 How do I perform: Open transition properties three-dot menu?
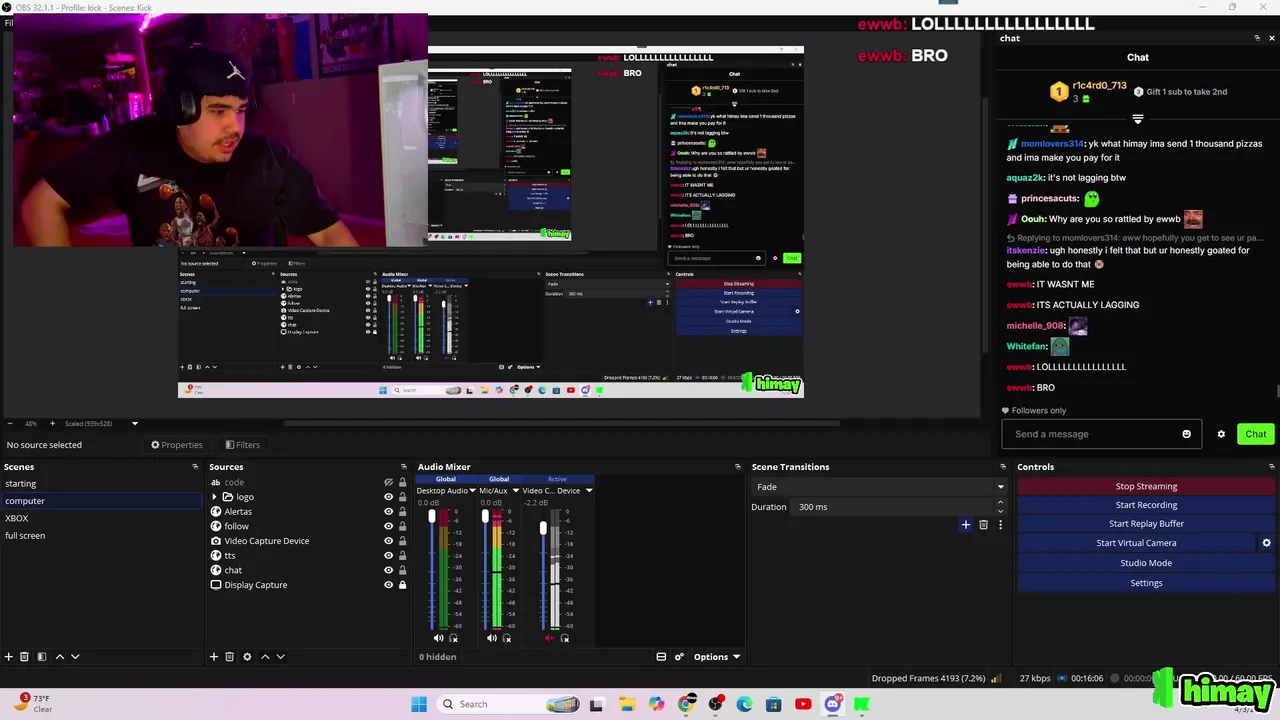coord(1000,525)
